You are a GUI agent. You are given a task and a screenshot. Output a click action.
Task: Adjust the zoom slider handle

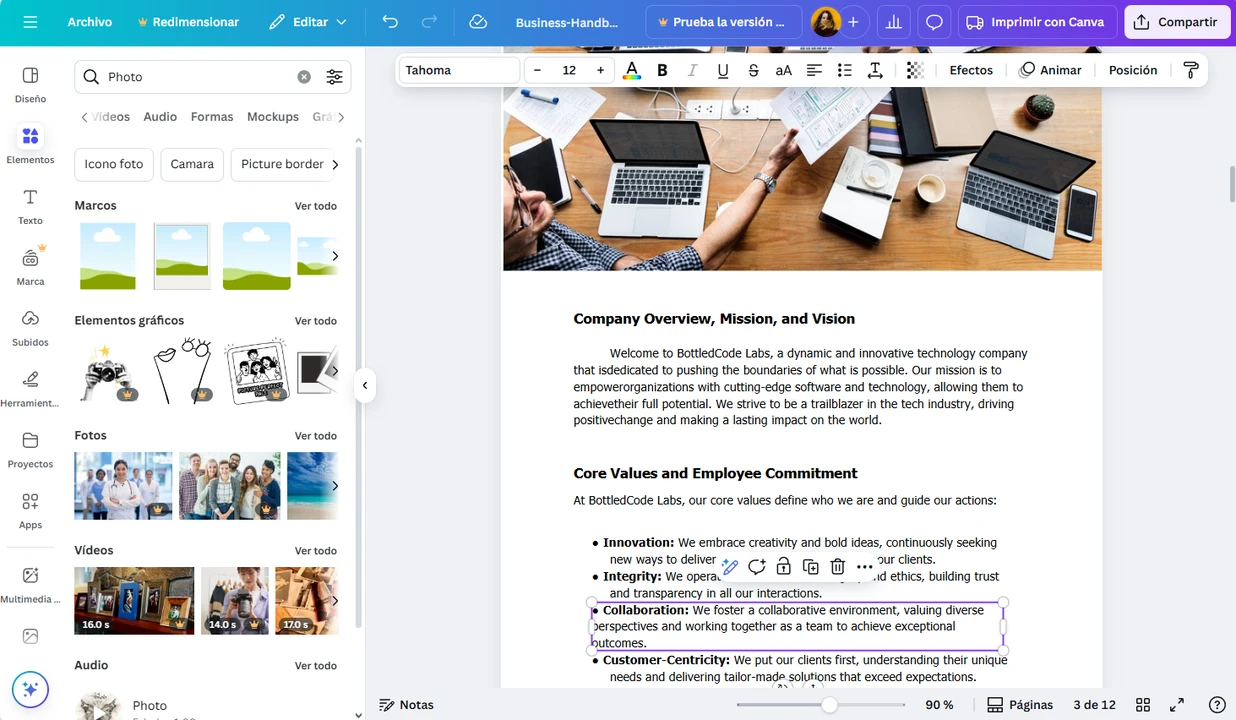[829, 705]
